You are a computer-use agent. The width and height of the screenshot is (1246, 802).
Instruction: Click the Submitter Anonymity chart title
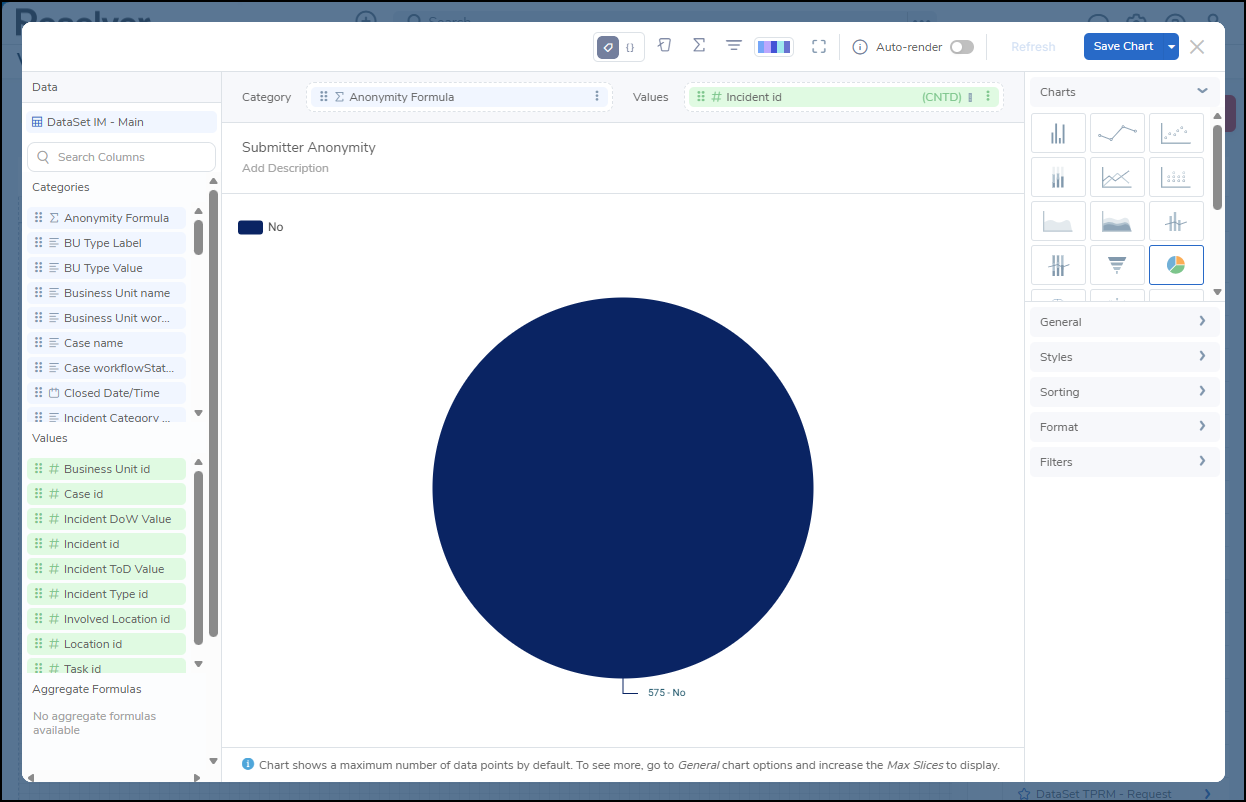tap(309, 147)
